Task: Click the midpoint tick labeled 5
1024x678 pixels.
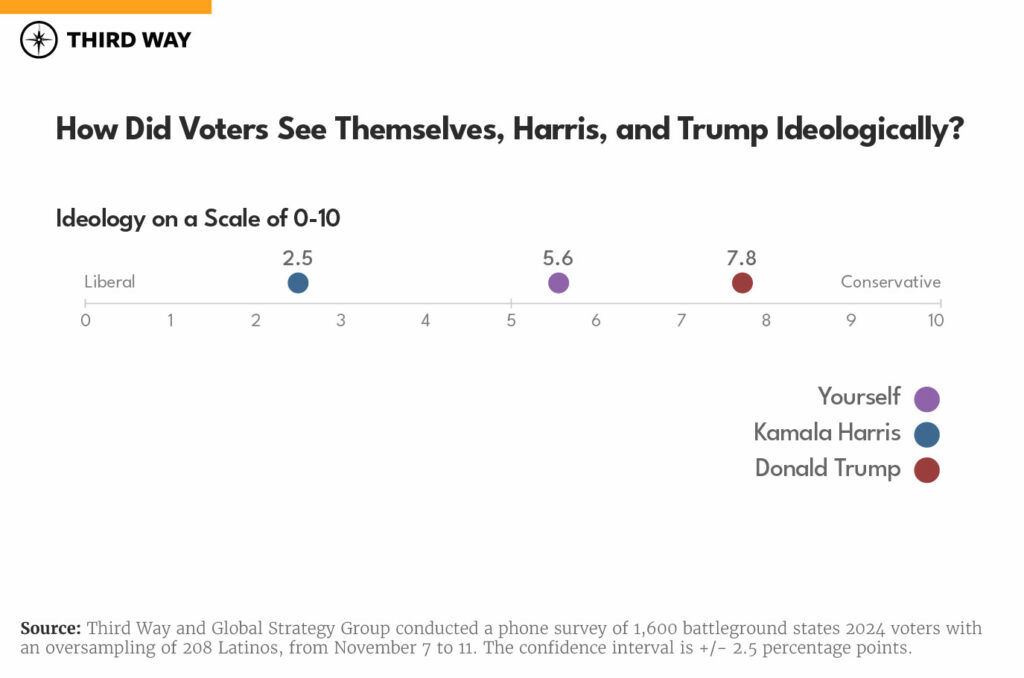Action: [x=511, y=320]
